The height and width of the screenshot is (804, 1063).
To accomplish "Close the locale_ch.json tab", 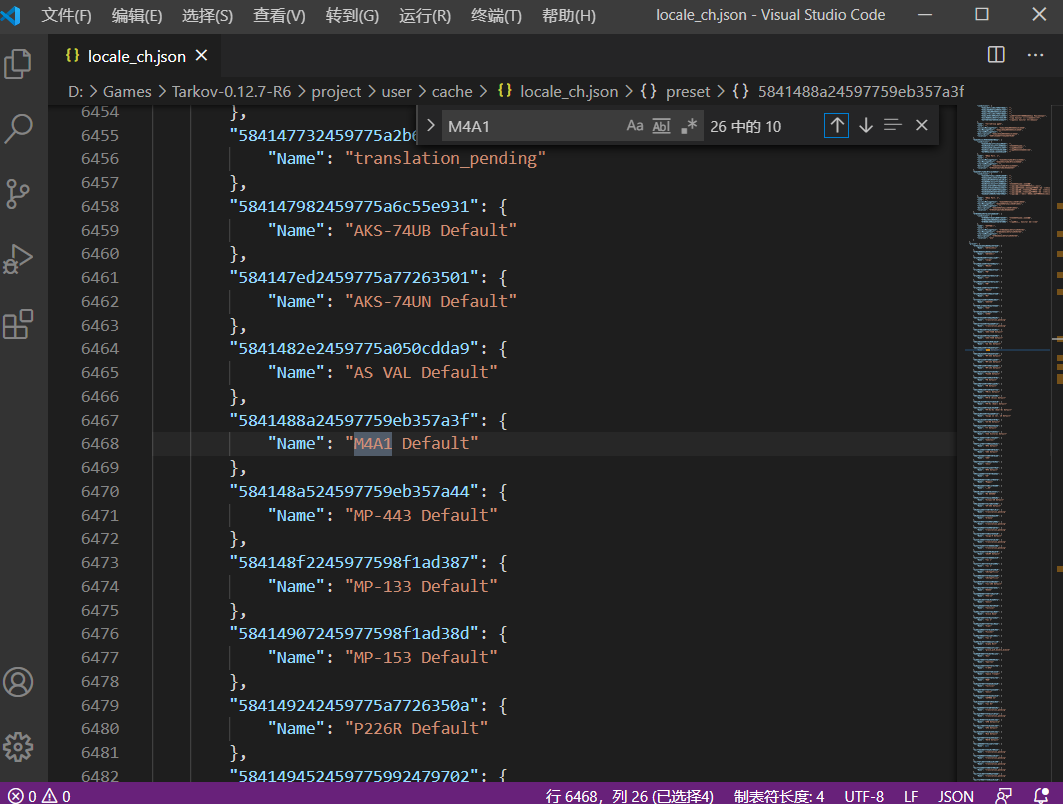I will tap(201, 56).
